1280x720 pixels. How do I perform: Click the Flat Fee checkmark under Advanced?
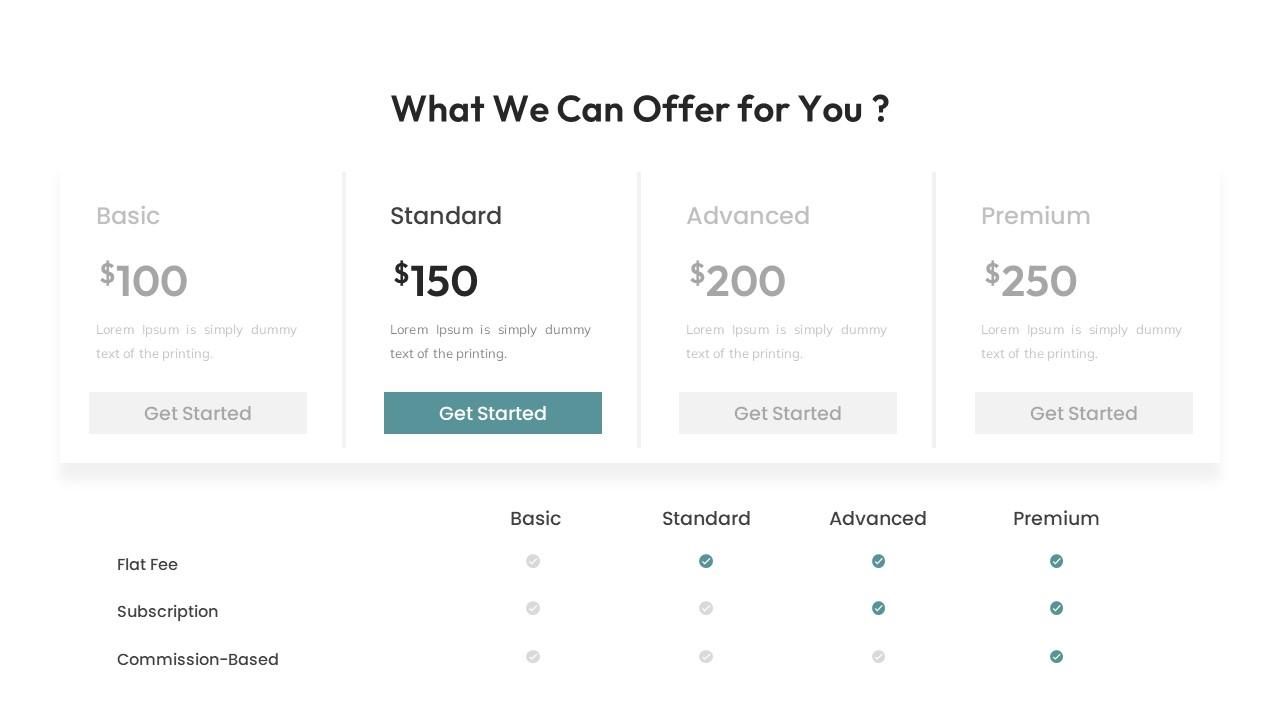(x=878, y=561)
